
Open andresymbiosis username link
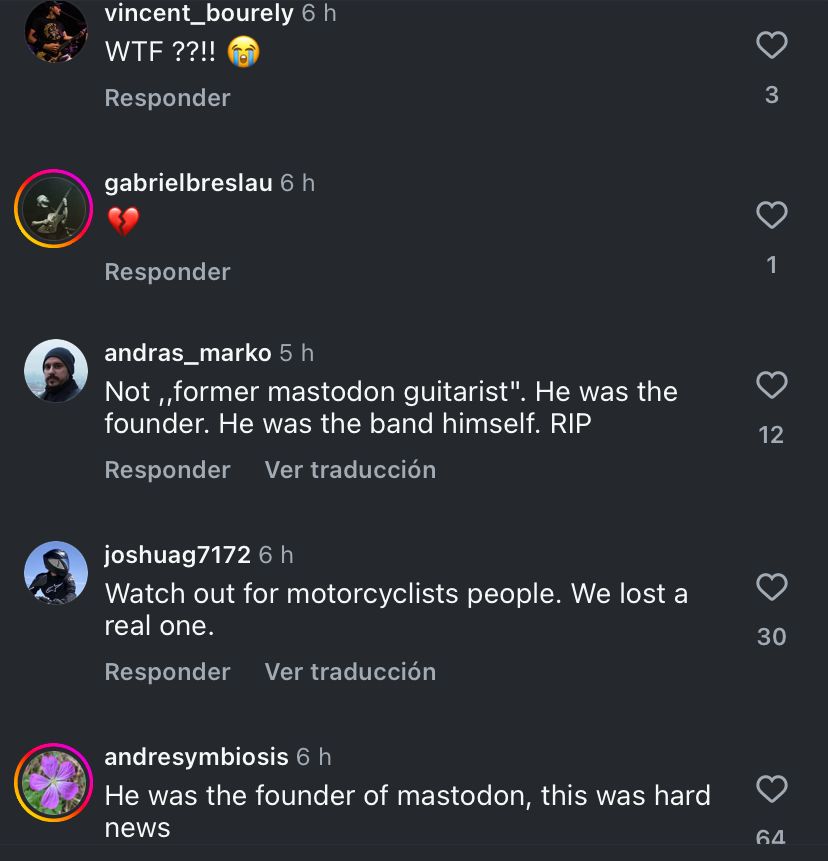point(196,757)
